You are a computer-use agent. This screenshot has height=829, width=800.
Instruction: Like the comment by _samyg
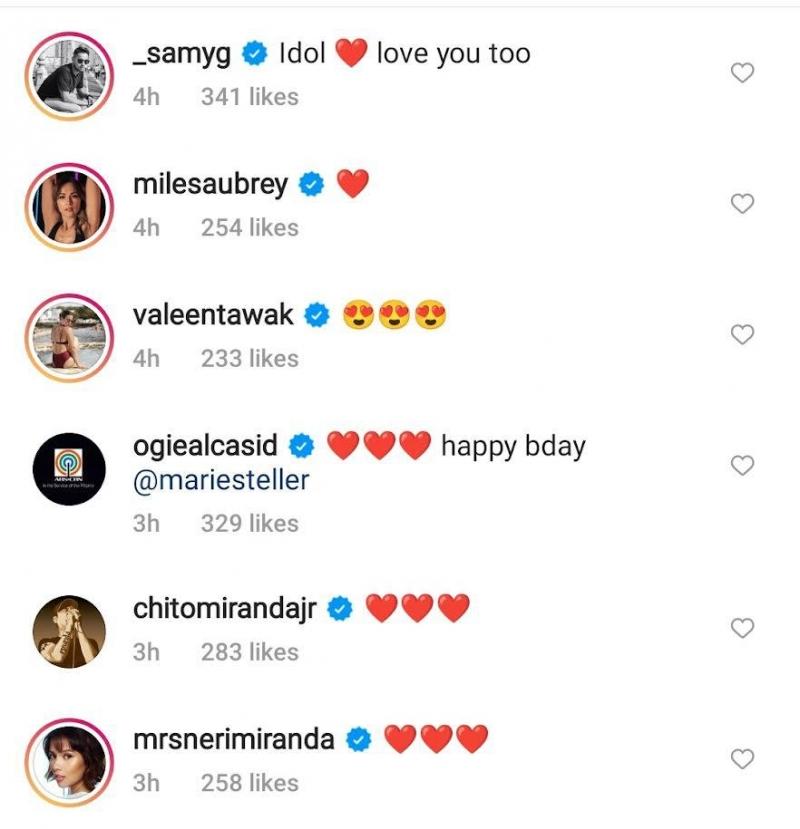pos(742,73)
